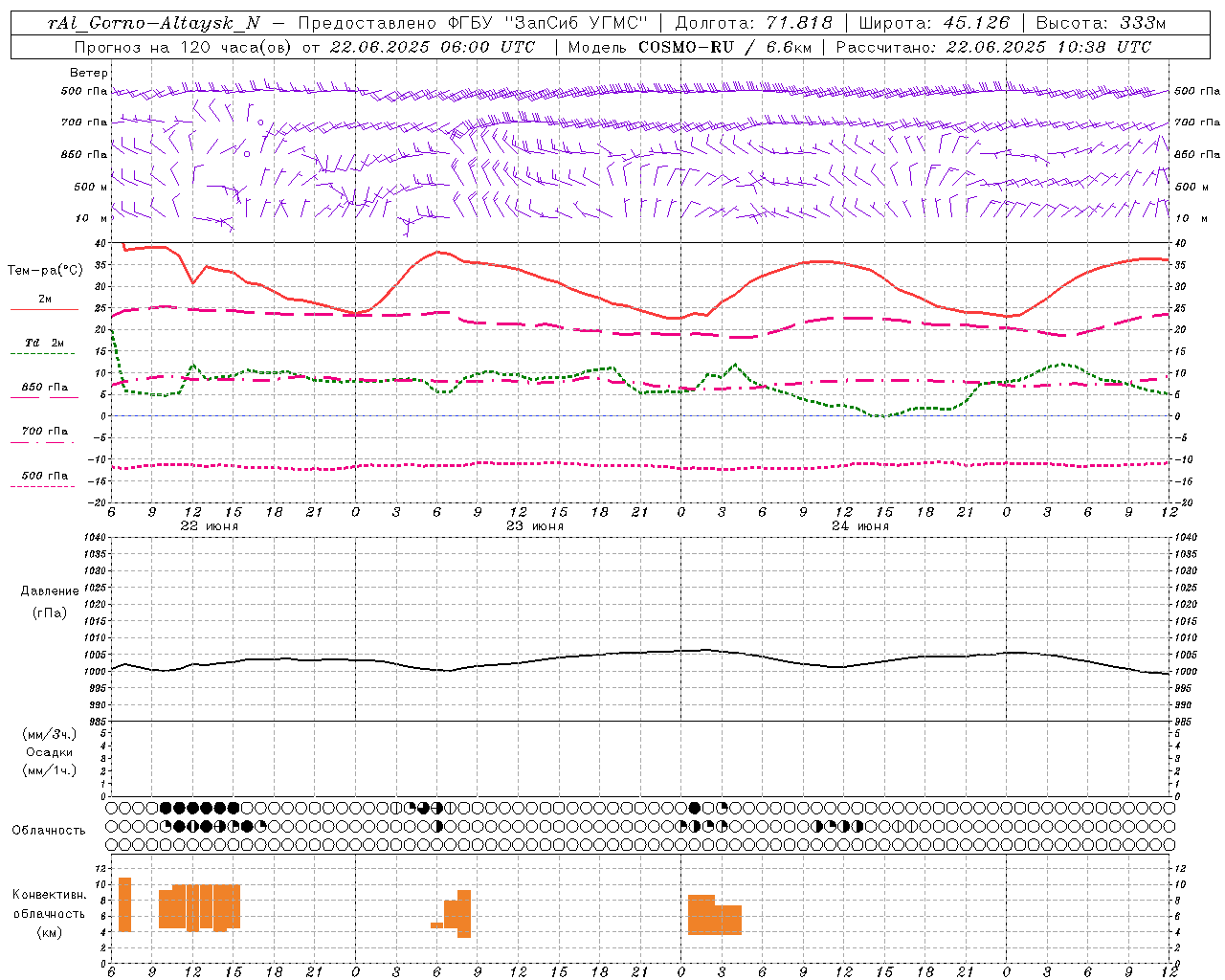Click the 23 июня date label
Screen dimensions: 1225x980
pos(535,526)
